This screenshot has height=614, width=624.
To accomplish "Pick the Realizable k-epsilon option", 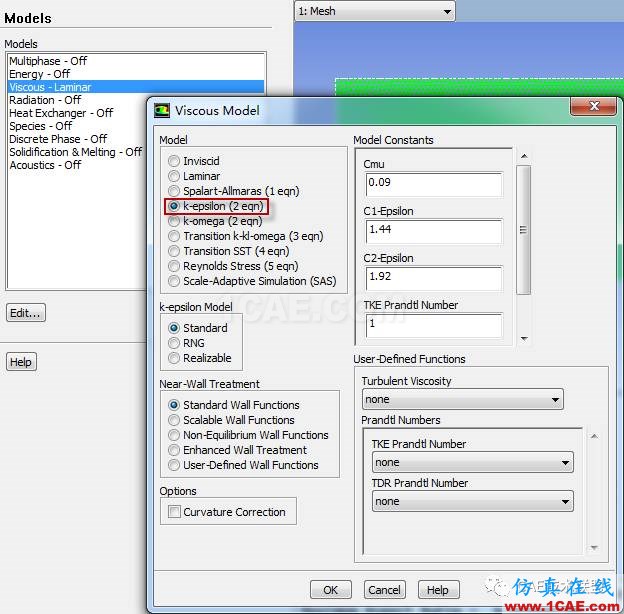I will pos(174,358).
